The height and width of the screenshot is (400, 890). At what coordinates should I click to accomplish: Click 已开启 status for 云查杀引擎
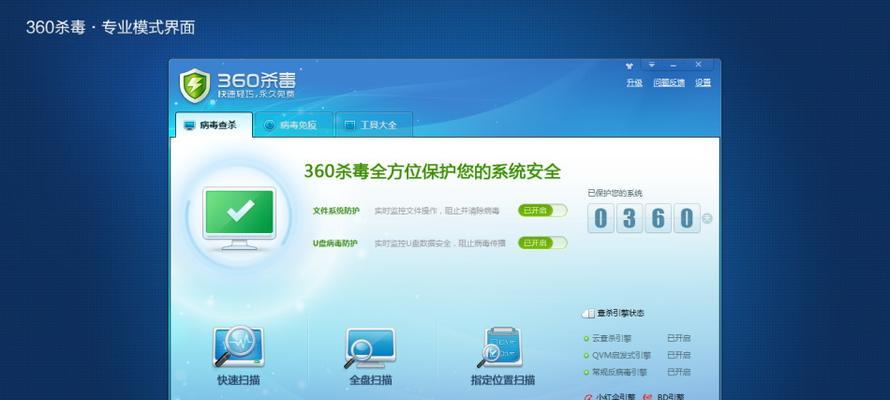pos(679,338)
